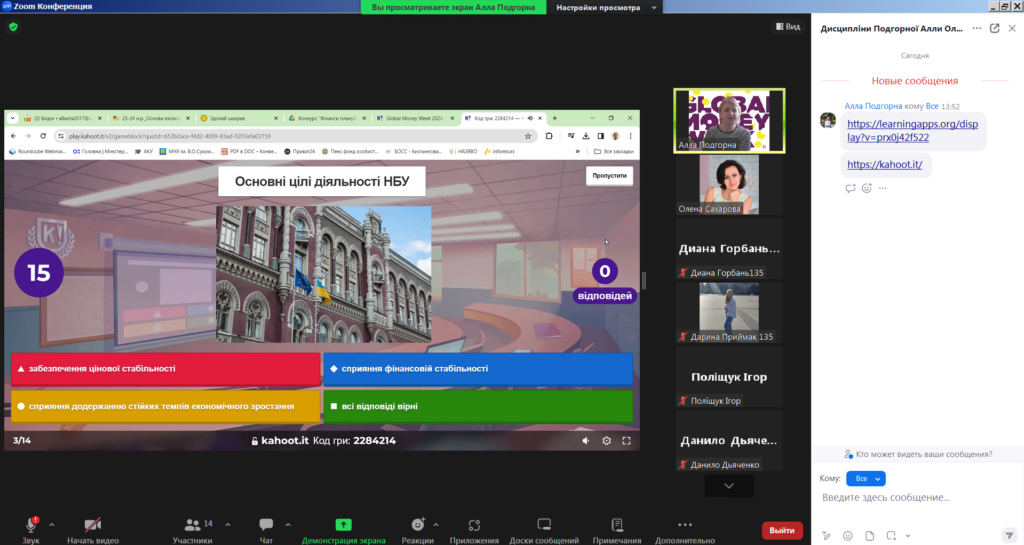Open message more-options dots
This screenshot has height=545, width=1024.
tap(882, 188)
